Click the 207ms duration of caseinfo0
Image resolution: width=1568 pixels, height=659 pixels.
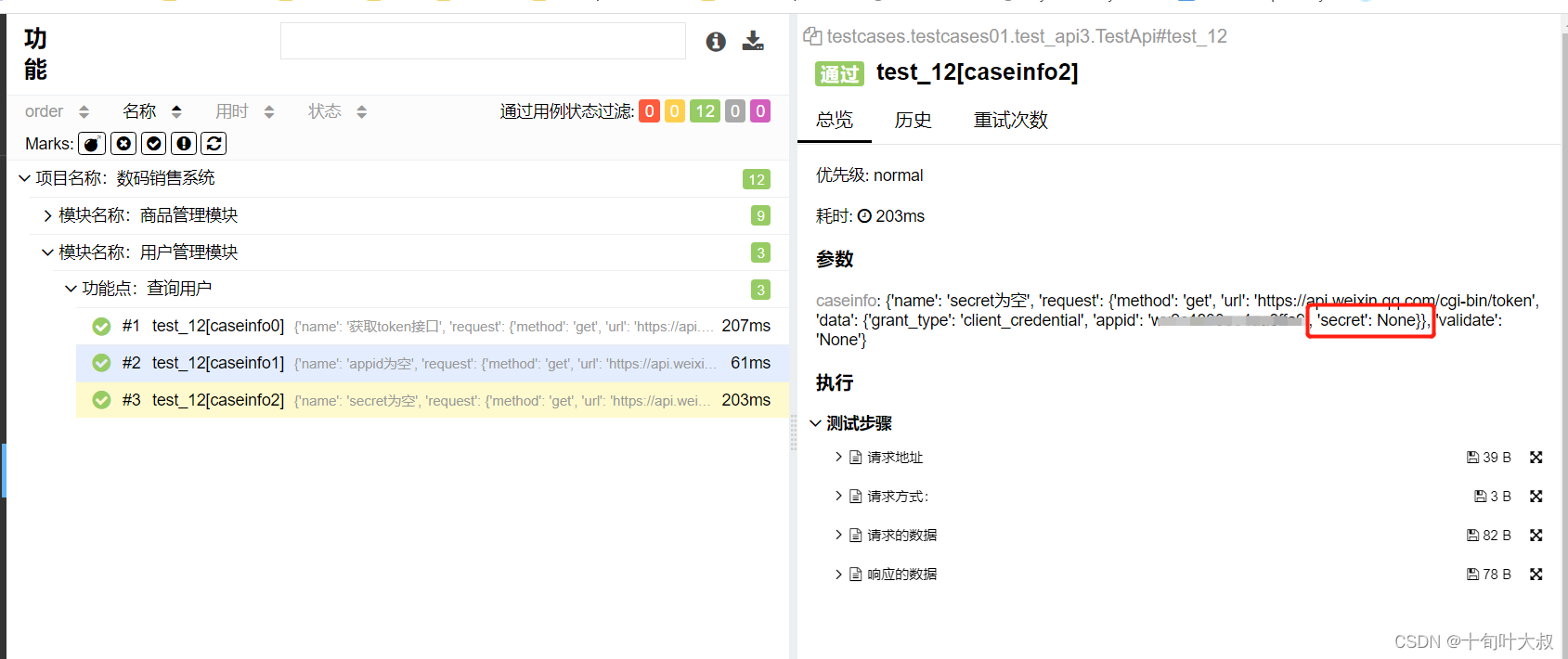click(746, 326)
